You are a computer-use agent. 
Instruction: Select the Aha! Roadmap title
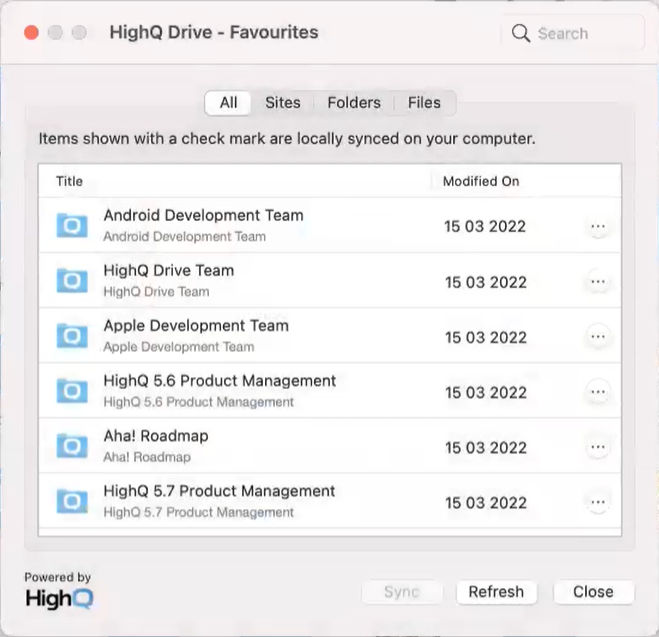[x=156, y=436]
